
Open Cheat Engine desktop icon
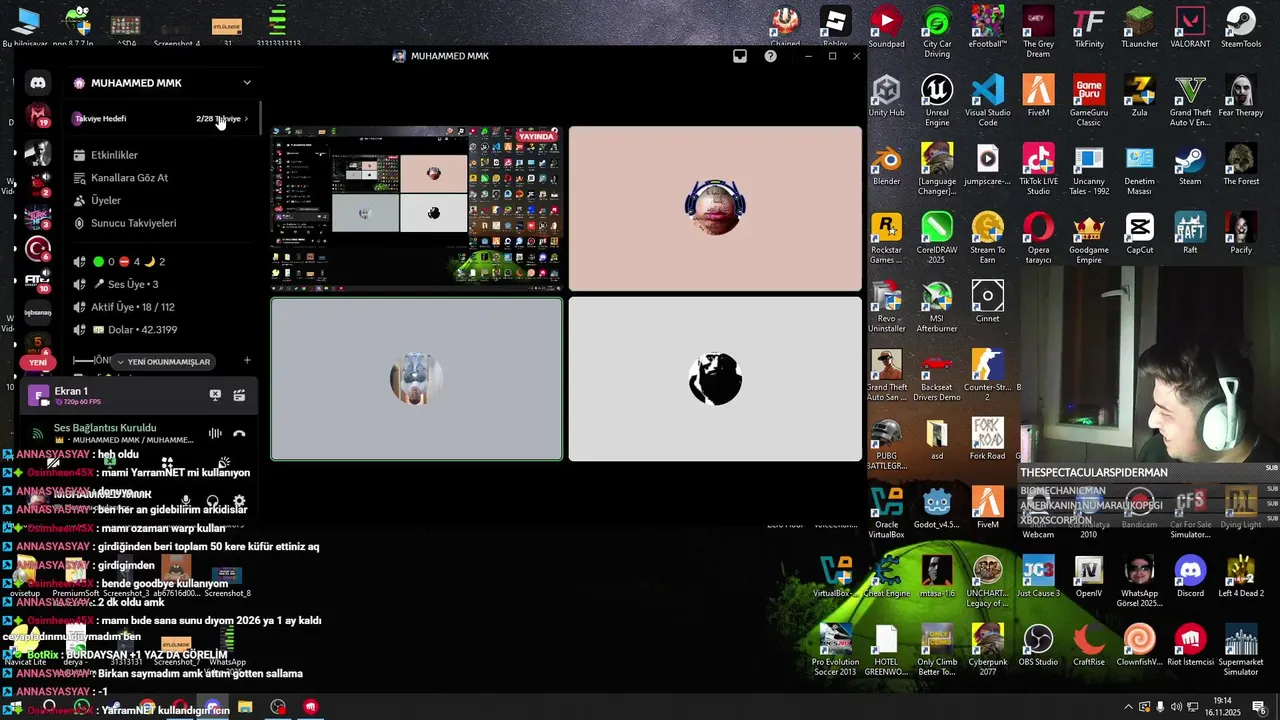[x=886, y=576]
